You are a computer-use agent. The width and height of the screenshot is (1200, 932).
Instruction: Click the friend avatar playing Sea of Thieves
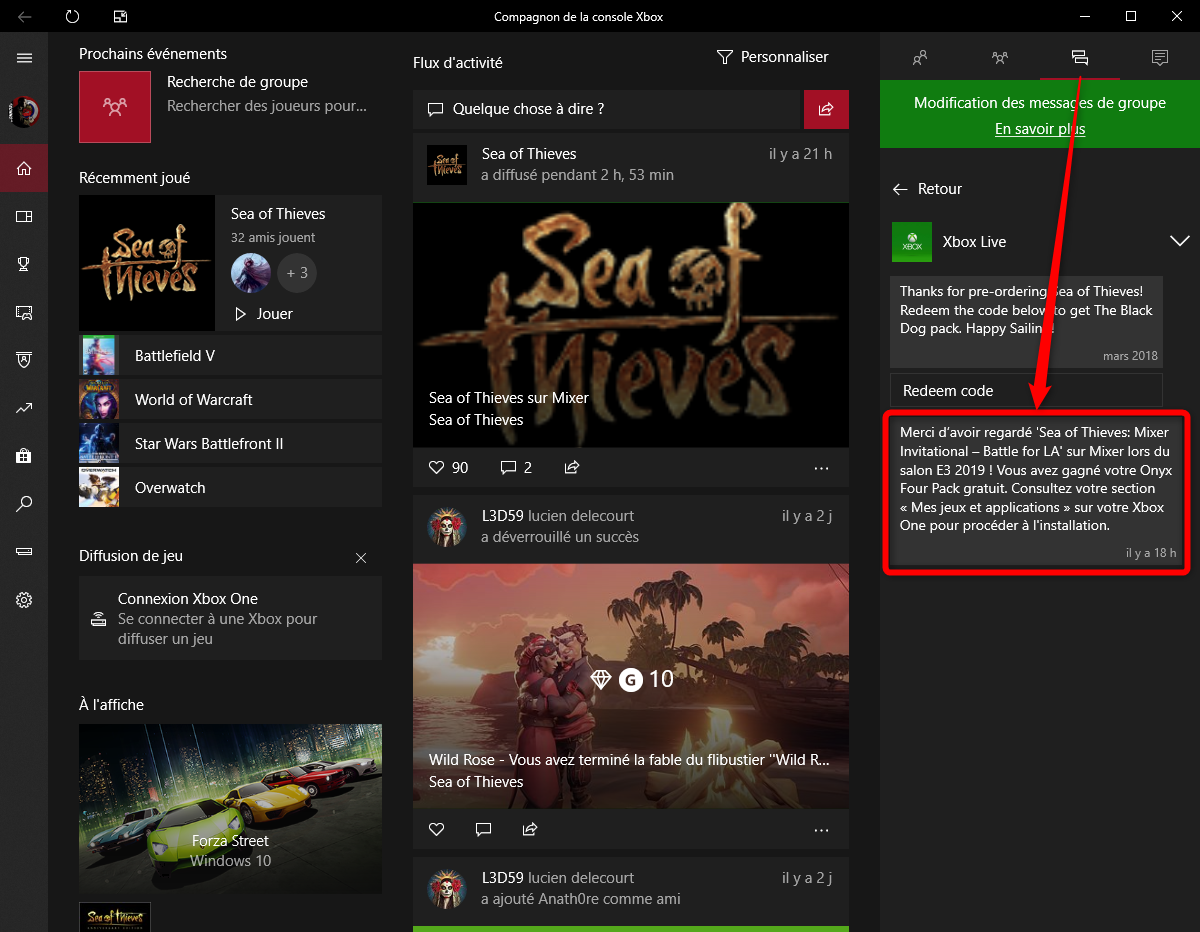[x=250, y=273]
